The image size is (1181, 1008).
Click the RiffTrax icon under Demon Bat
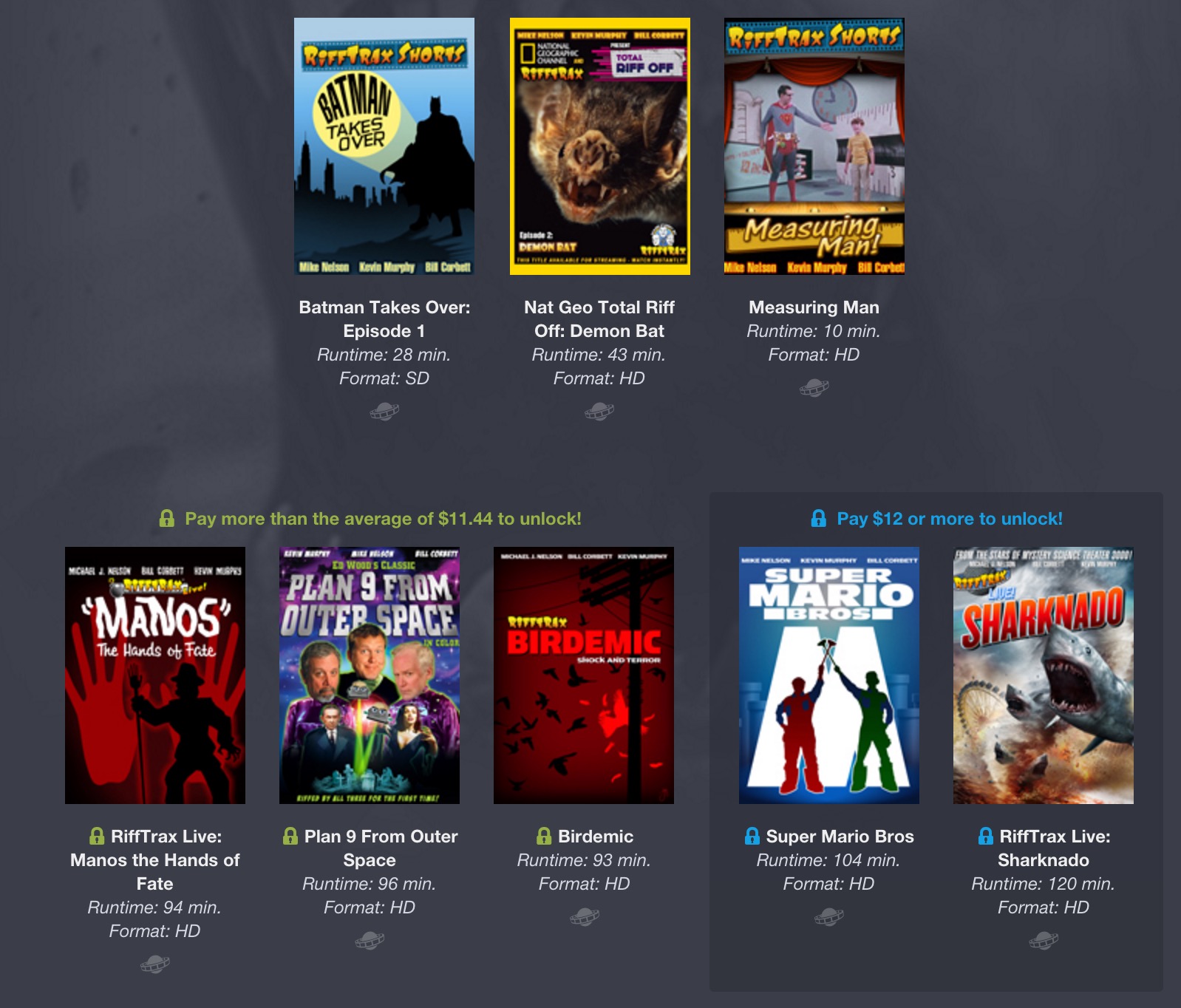click(599, 411)
